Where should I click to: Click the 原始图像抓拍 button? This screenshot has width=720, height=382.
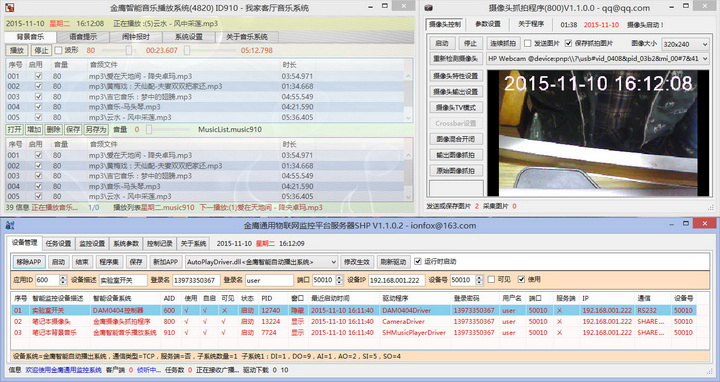[x=456, y=170]
